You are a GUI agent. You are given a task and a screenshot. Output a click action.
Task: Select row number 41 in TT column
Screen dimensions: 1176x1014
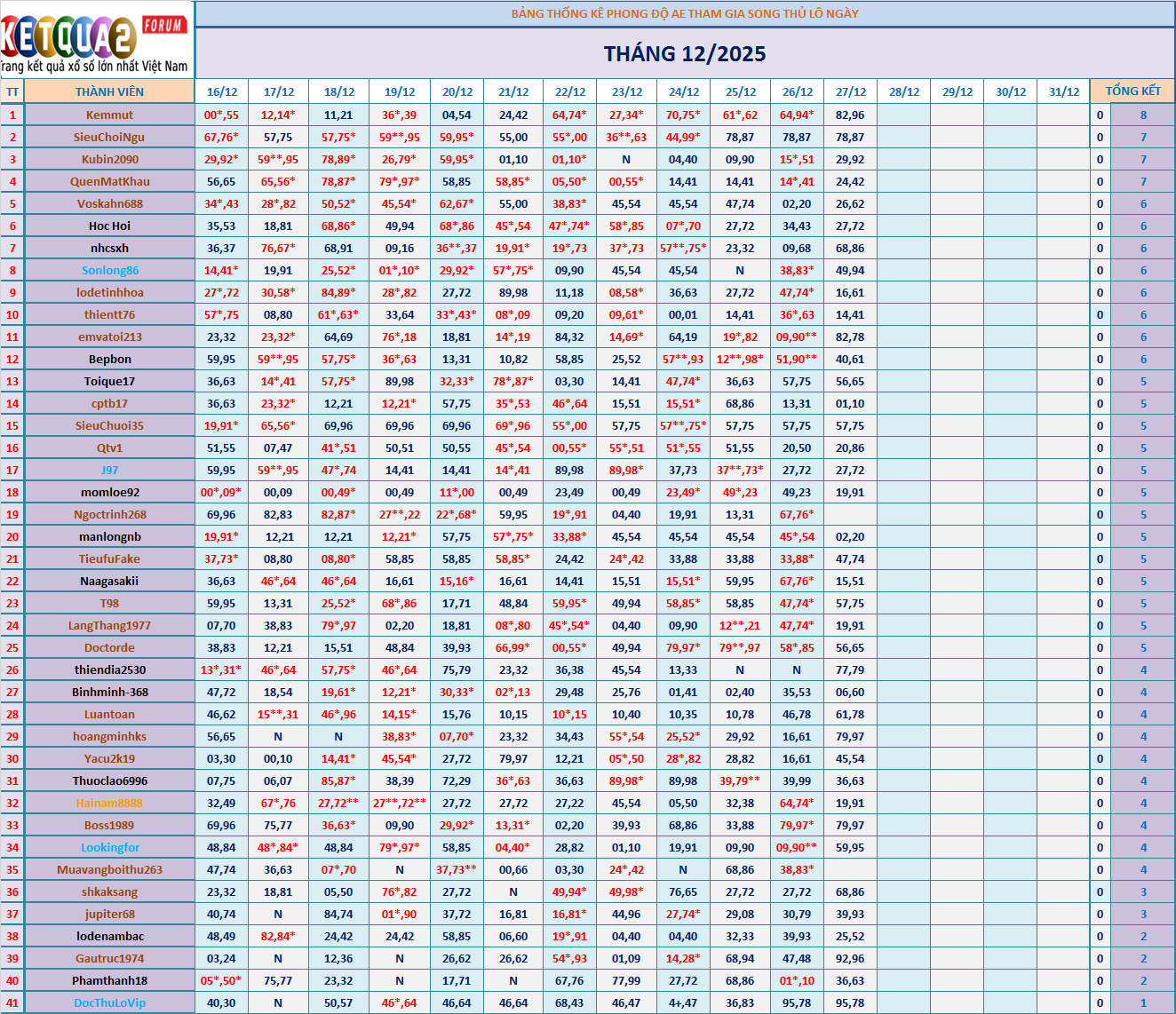click(12, 1002)
